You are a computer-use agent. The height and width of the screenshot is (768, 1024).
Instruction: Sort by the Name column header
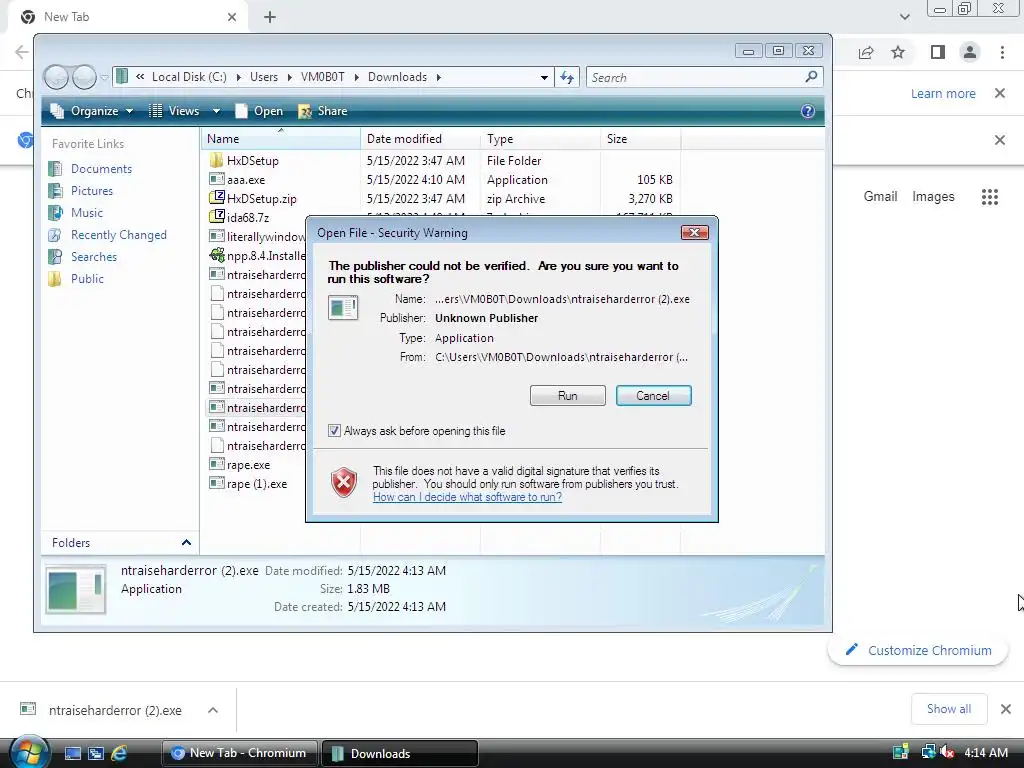coord(280,138)
